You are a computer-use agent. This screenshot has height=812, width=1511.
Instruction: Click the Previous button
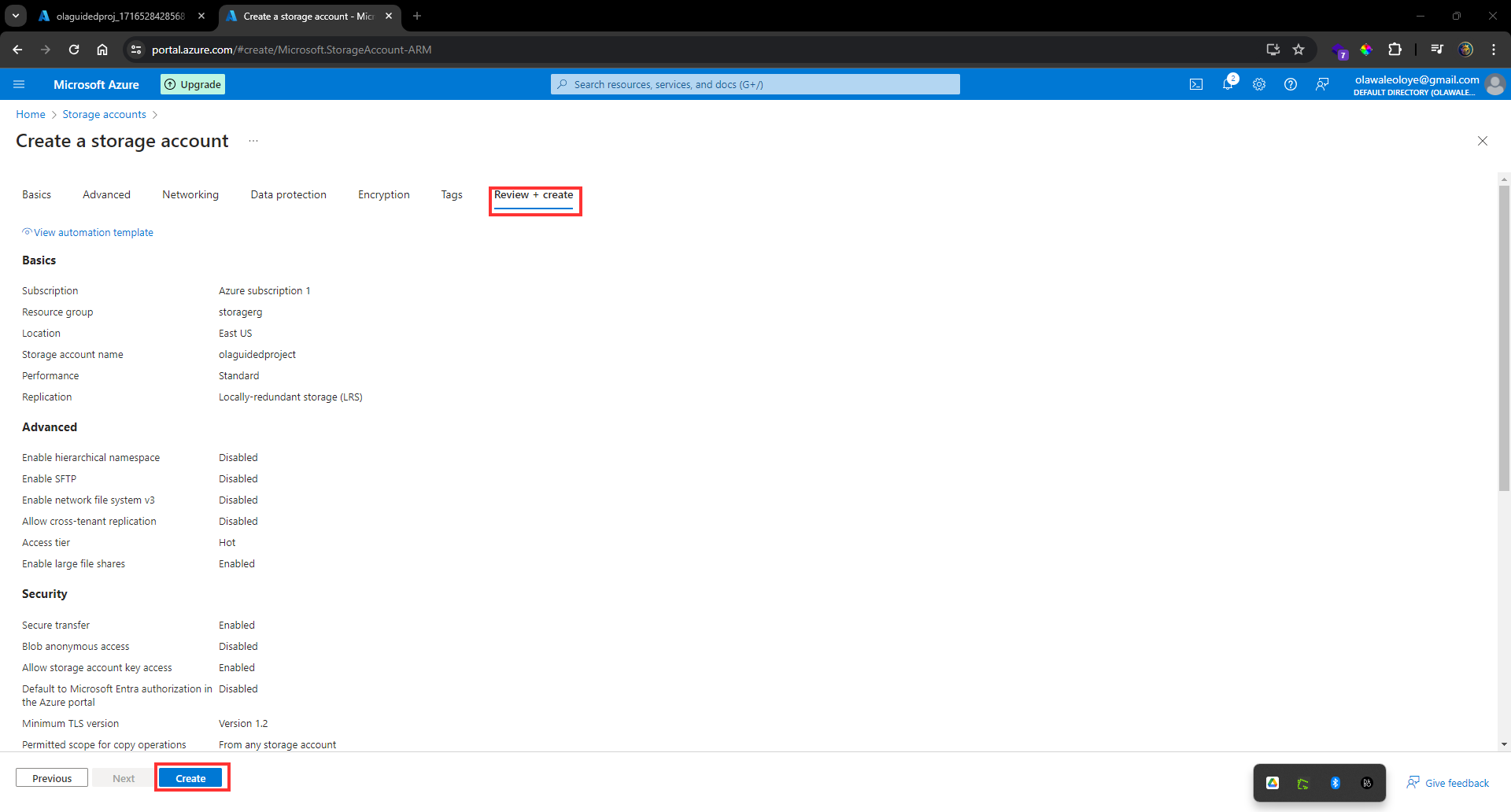point(52,778)
